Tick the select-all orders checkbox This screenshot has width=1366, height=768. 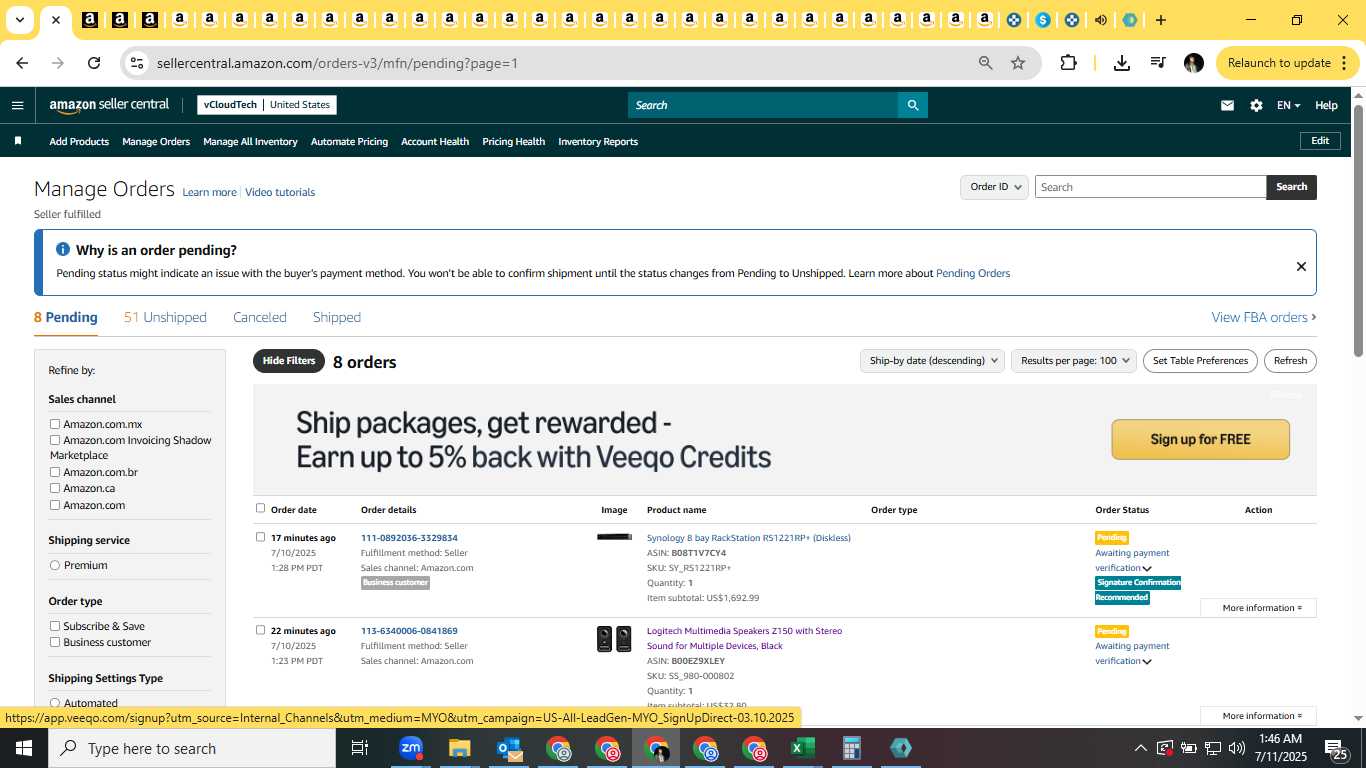click(x=261, y=508)
